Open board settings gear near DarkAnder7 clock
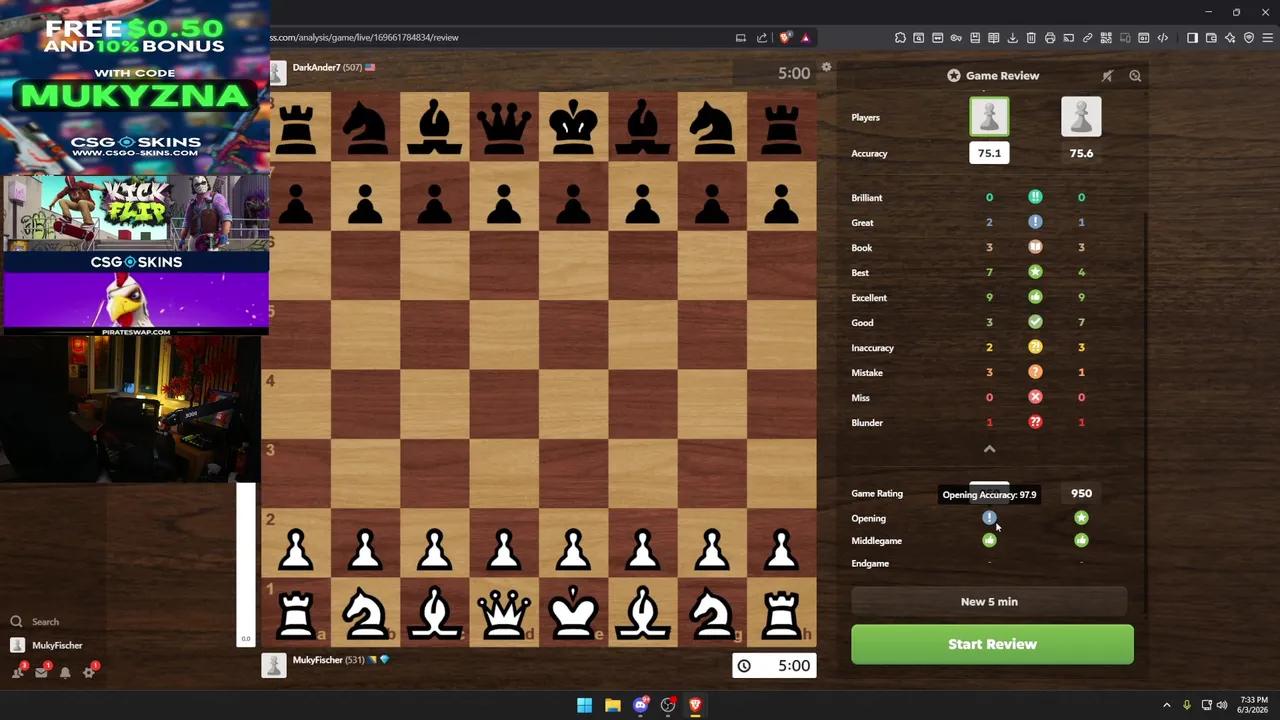The height and width of the screenshot is (720, 1280). [x=826, y=67]
